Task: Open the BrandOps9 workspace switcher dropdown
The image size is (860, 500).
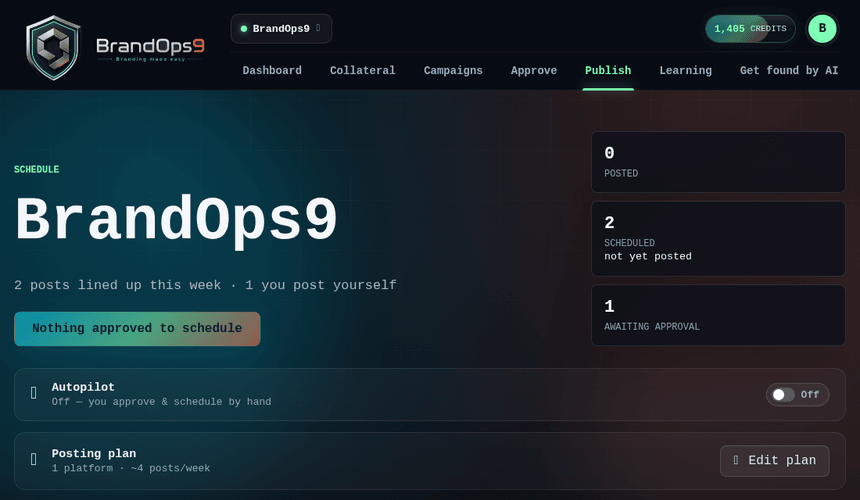Action: 281,29
